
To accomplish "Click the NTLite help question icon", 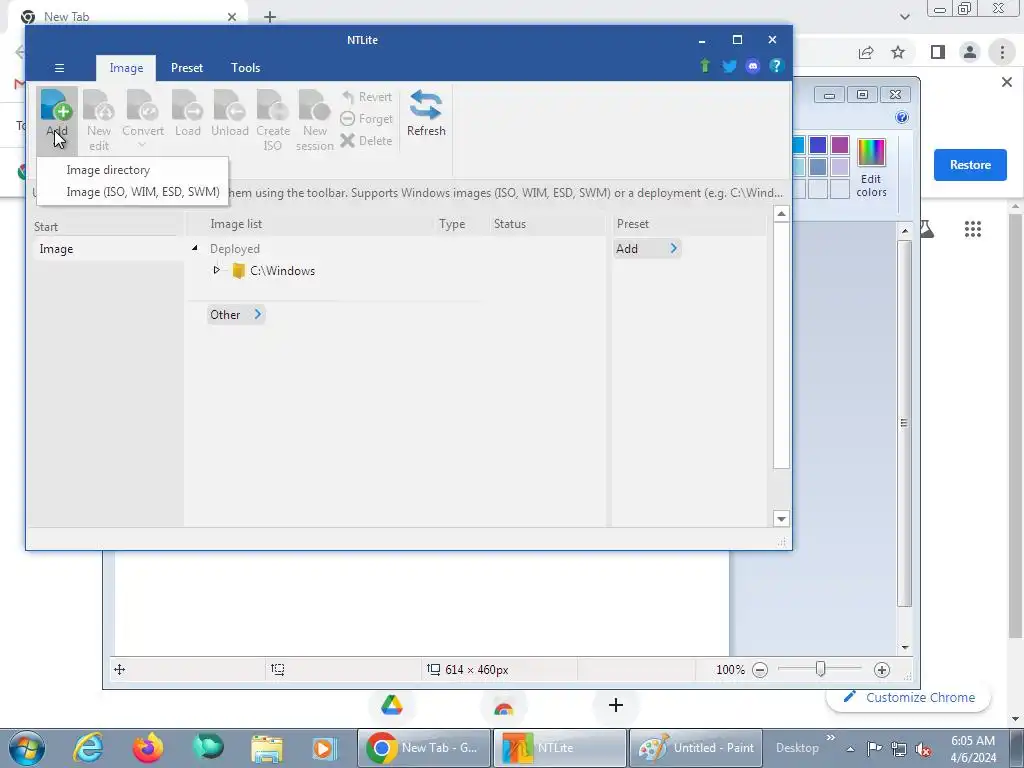I will click(x=776, y=66).
